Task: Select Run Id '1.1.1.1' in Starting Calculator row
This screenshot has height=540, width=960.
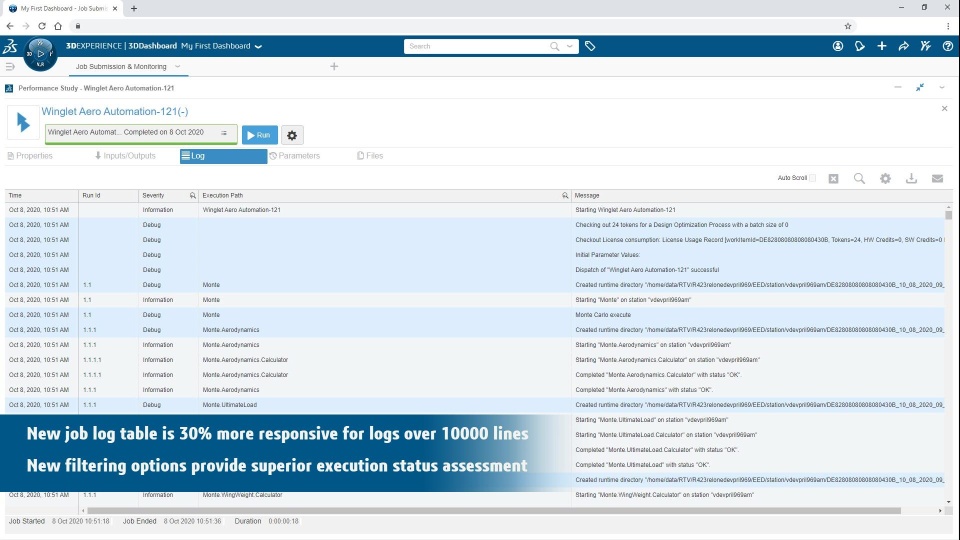Action: (92, 360)
